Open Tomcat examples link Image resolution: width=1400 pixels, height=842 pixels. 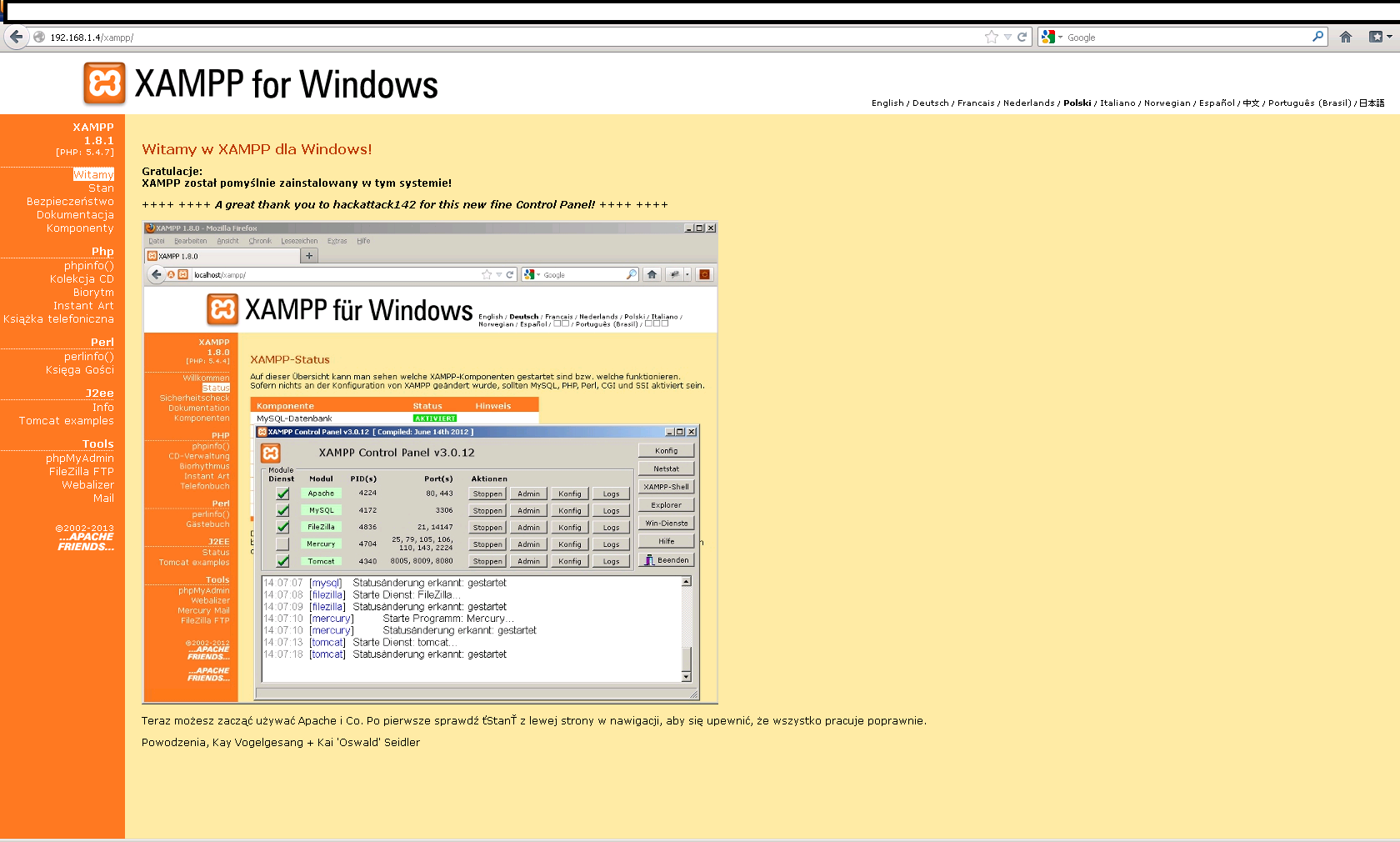click(67, 421)
